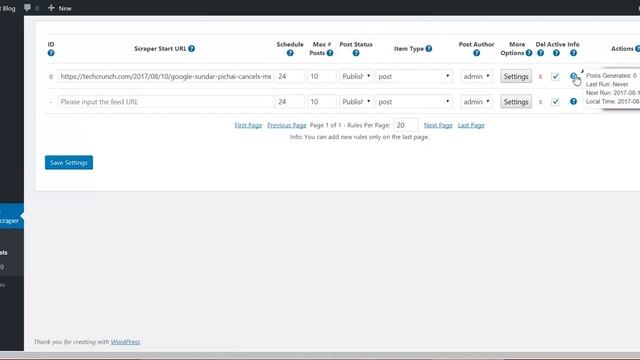Open Post Author dropdown for techcrunch rule
This screenshot has height=360, width=640.
476,76
